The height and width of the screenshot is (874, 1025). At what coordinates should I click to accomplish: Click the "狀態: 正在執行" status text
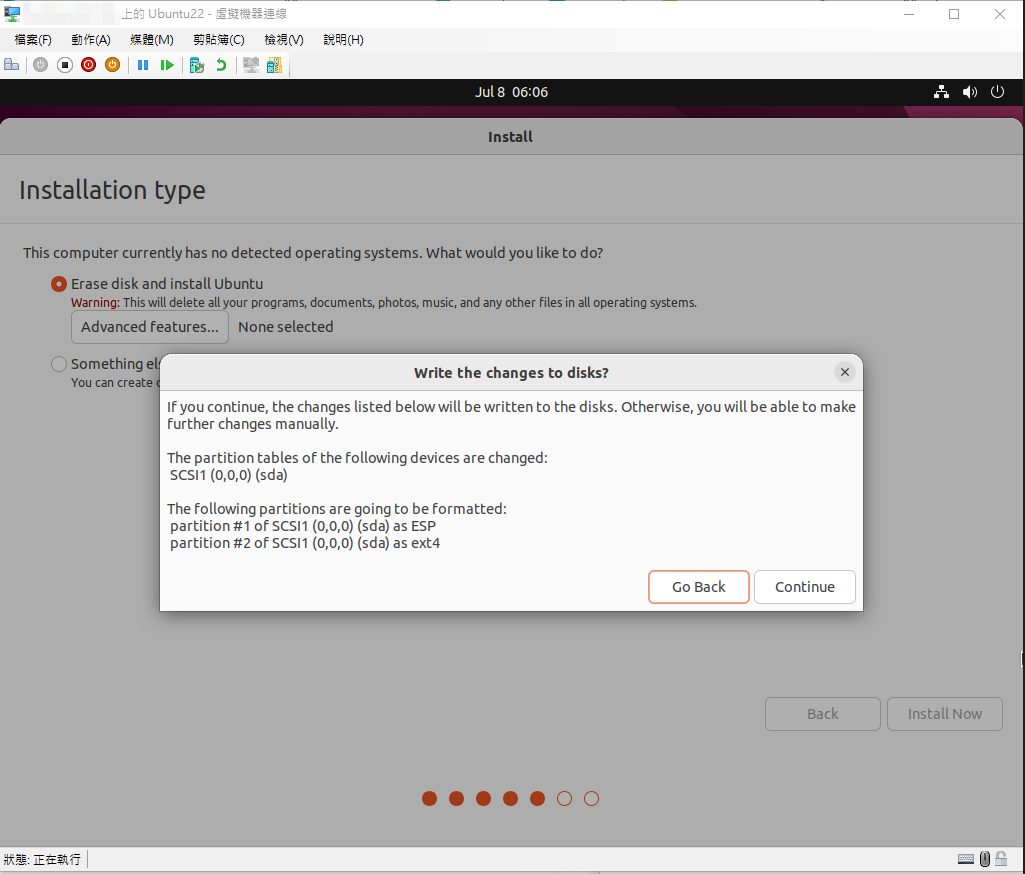42,859
